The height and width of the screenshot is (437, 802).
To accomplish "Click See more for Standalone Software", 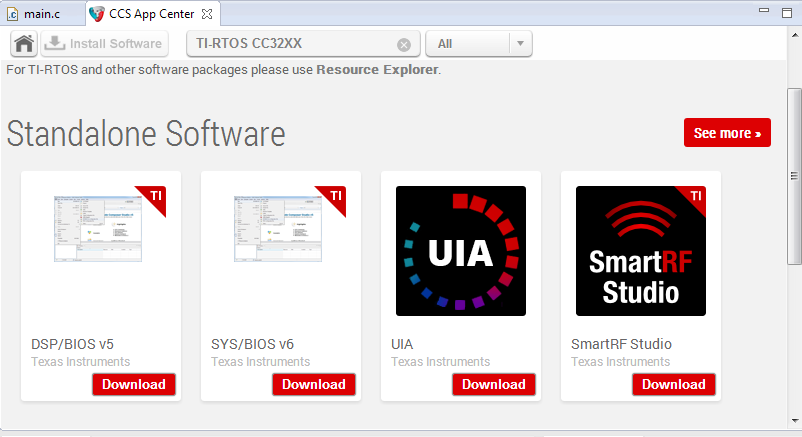I will (727, 133).
